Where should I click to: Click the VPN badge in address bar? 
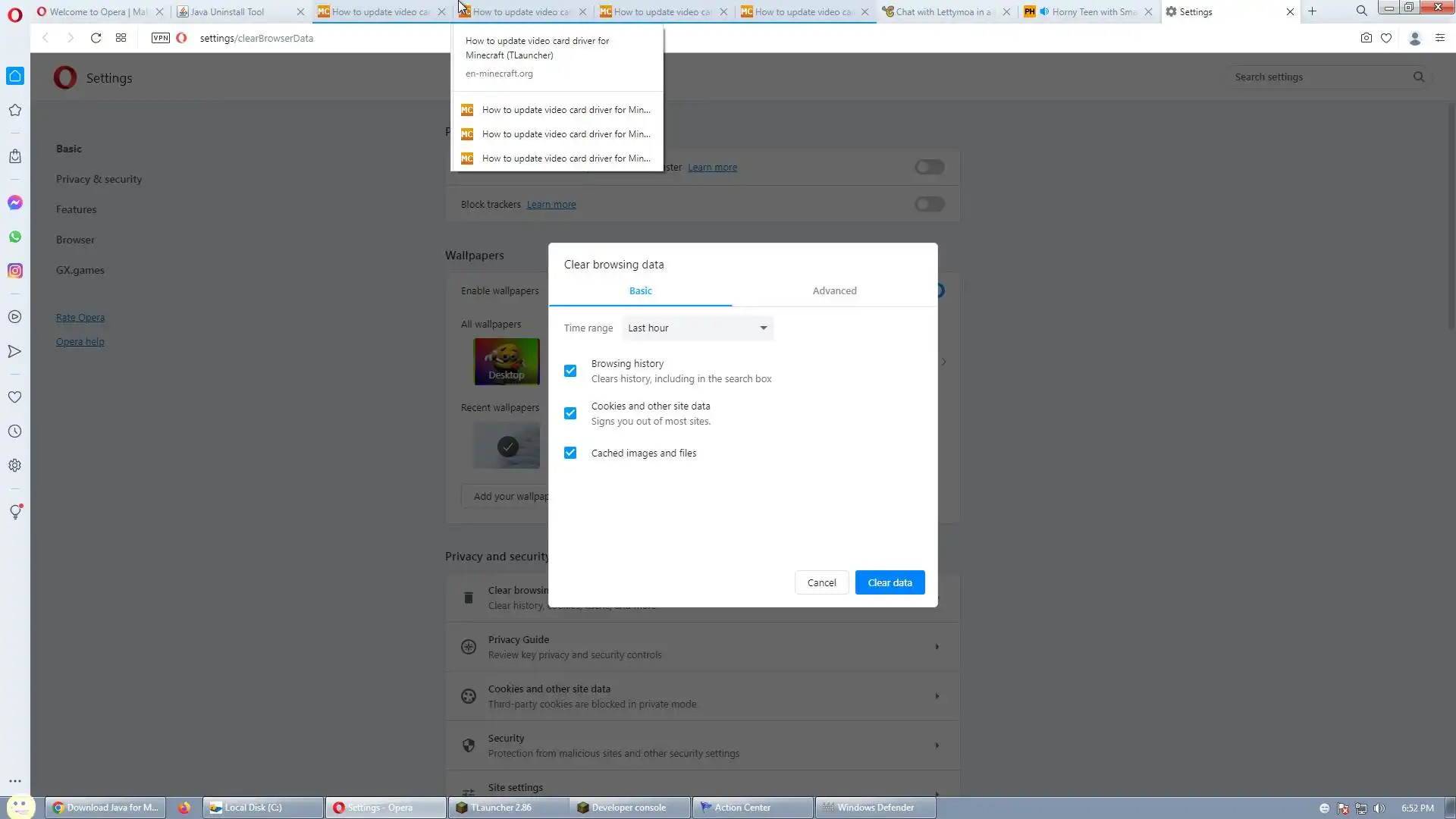(160, 38)
